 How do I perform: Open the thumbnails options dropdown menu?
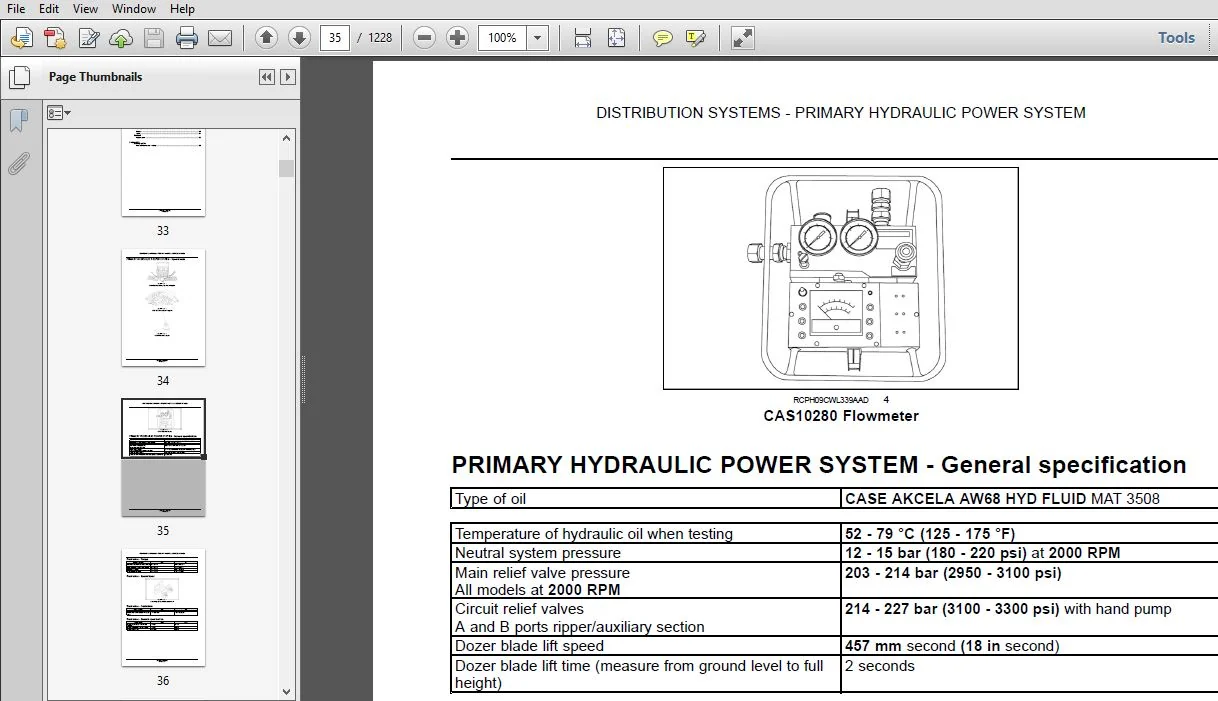point(59,113)
